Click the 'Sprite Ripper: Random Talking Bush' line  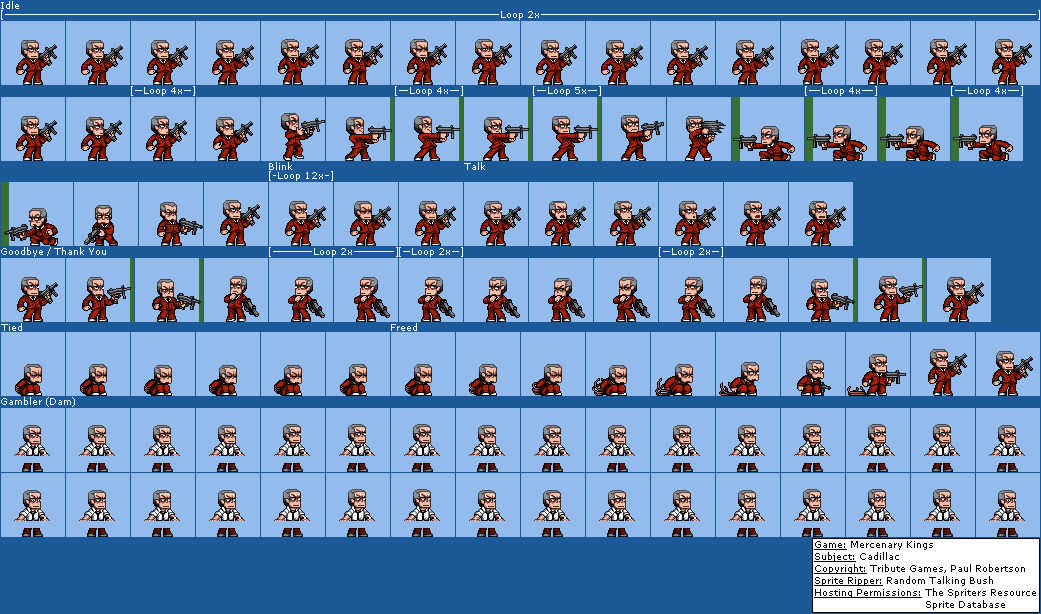click(904, 581)
